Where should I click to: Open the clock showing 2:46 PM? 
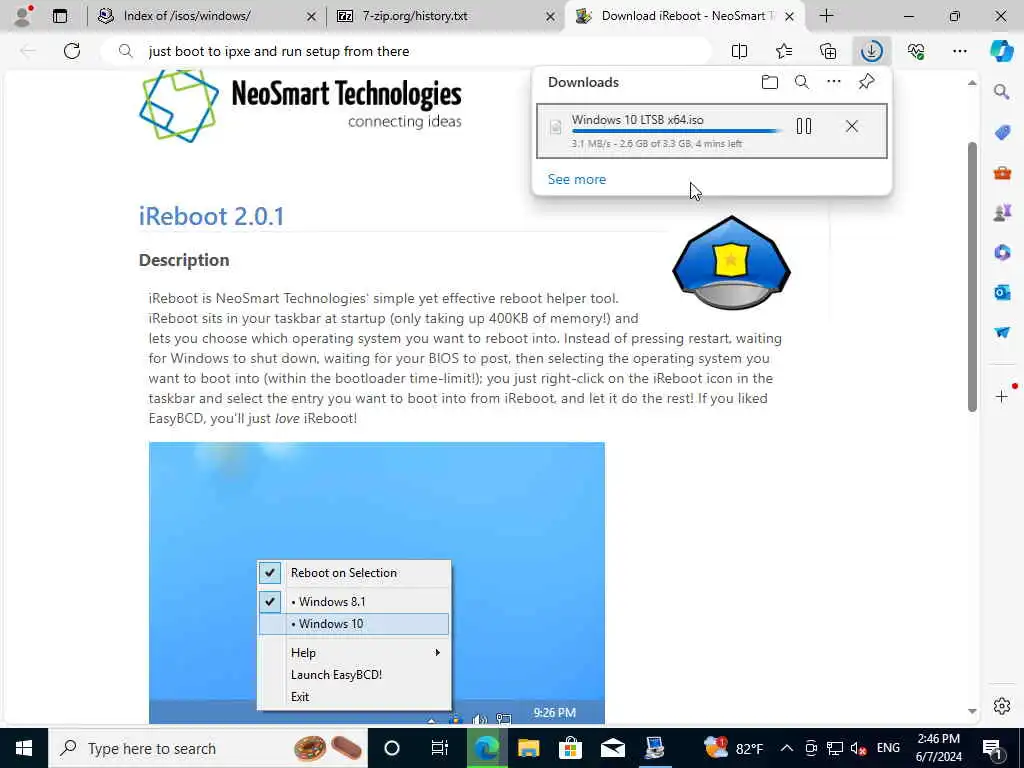point(938,748)
